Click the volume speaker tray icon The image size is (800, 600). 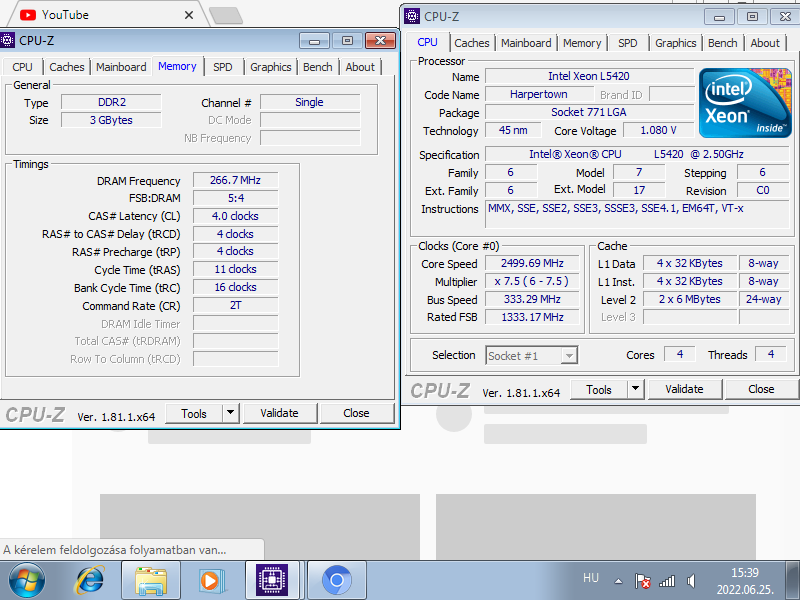pos(691,581)
